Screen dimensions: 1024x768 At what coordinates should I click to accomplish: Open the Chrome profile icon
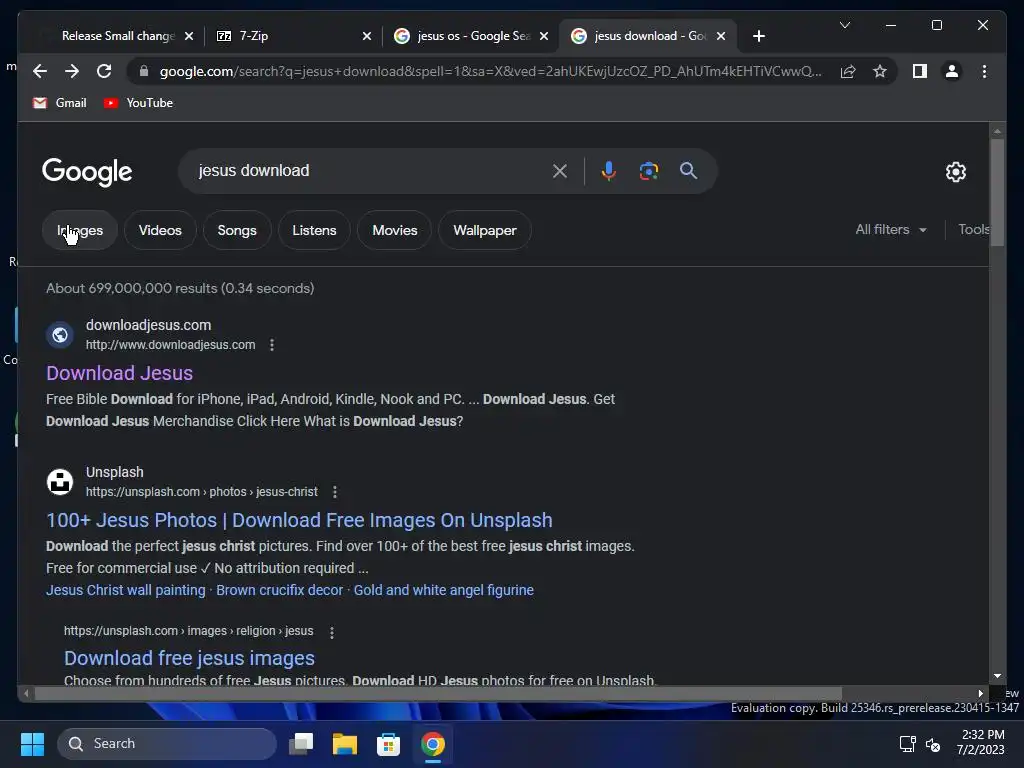click(952, 71)
